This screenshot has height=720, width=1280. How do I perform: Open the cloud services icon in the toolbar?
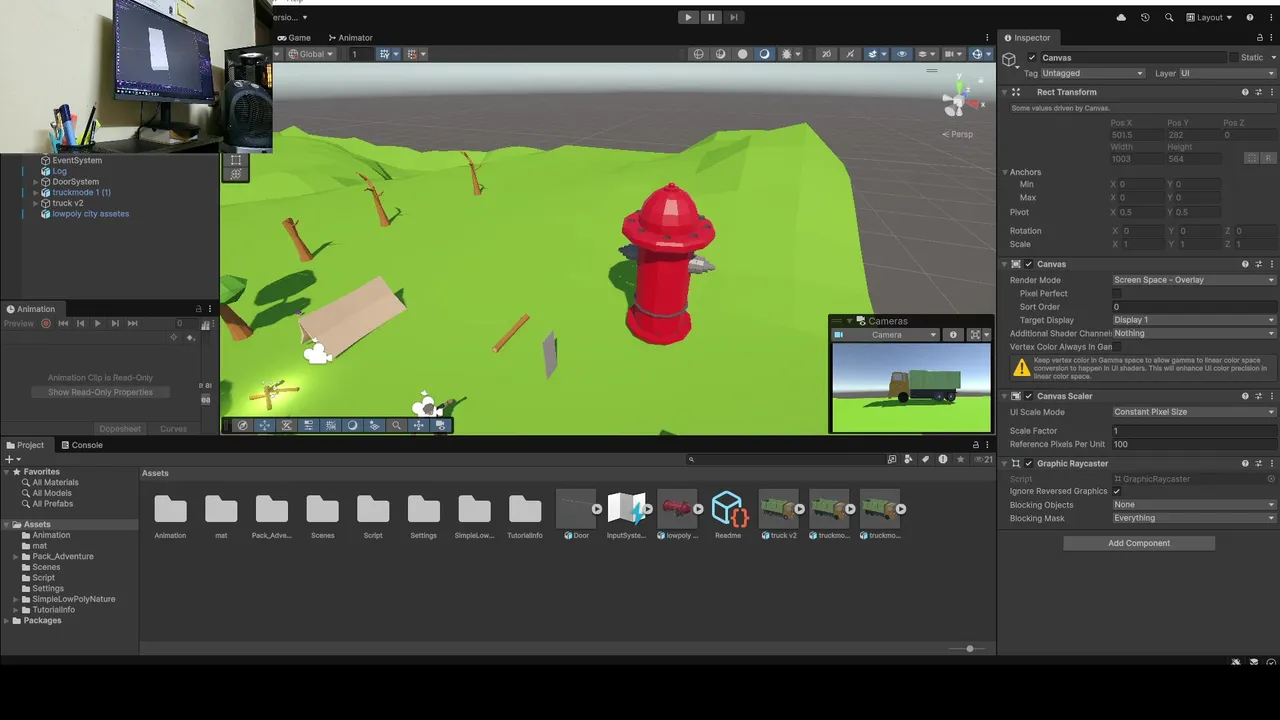1121,17
